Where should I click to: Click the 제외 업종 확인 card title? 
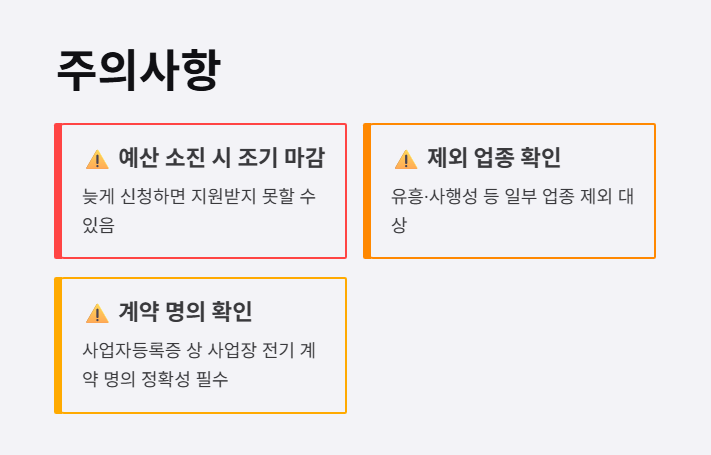494,158
